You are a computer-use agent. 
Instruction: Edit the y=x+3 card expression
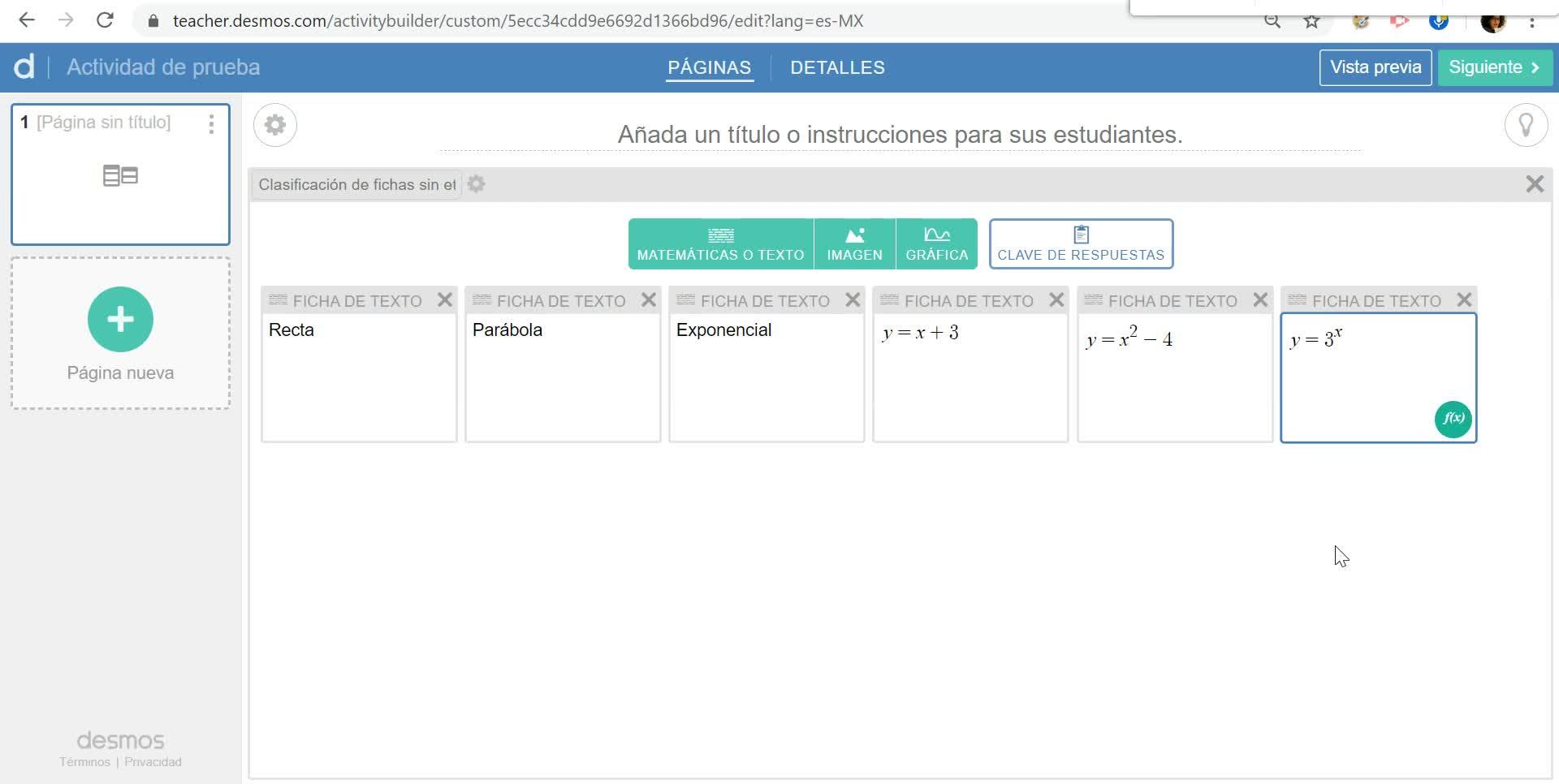tap(970, 377)
